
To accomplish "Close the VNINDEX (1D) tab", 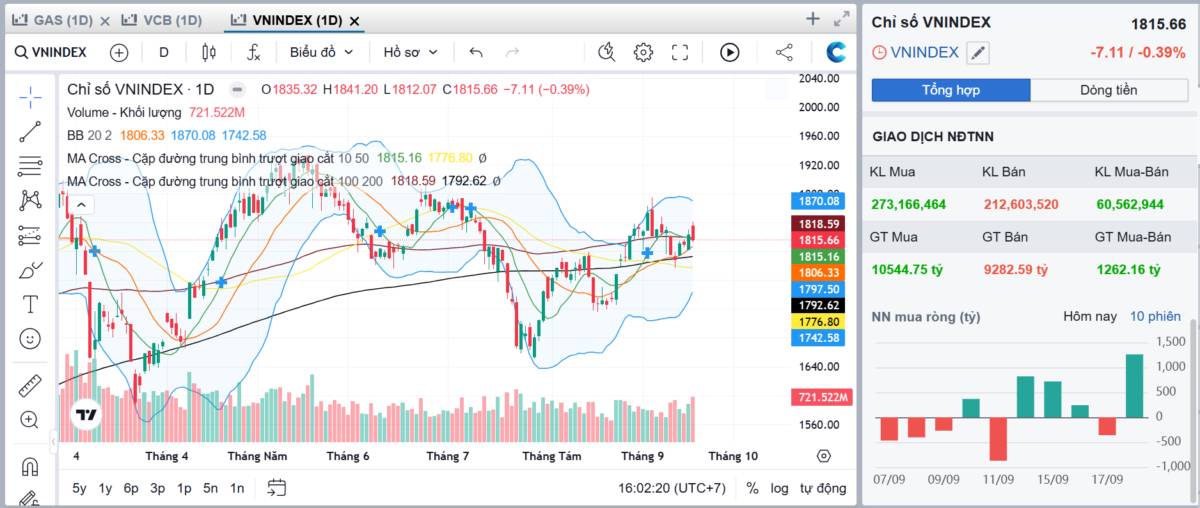I will 355,20.
